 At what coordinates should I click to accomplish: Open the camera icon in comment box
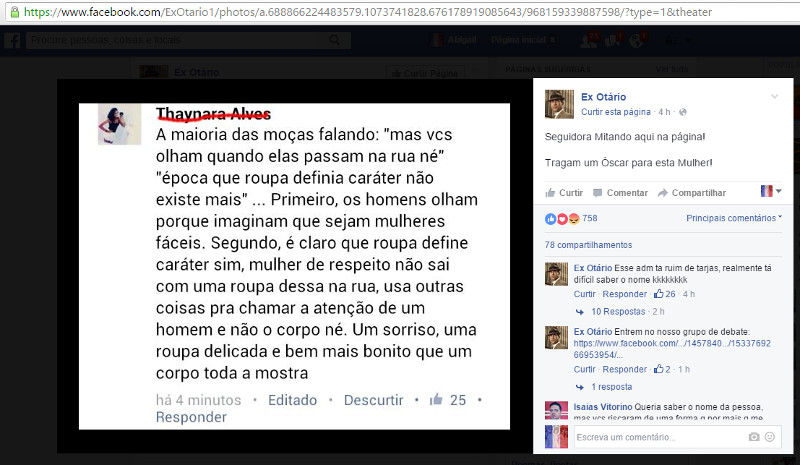(754, 437)
